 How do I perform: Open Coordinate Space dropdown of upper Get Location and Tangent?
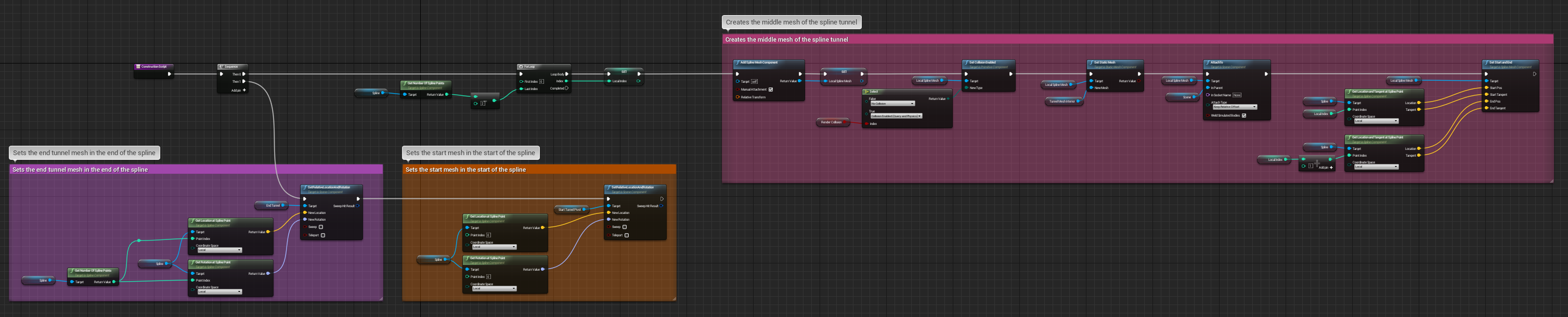(x=1376, y=121)
